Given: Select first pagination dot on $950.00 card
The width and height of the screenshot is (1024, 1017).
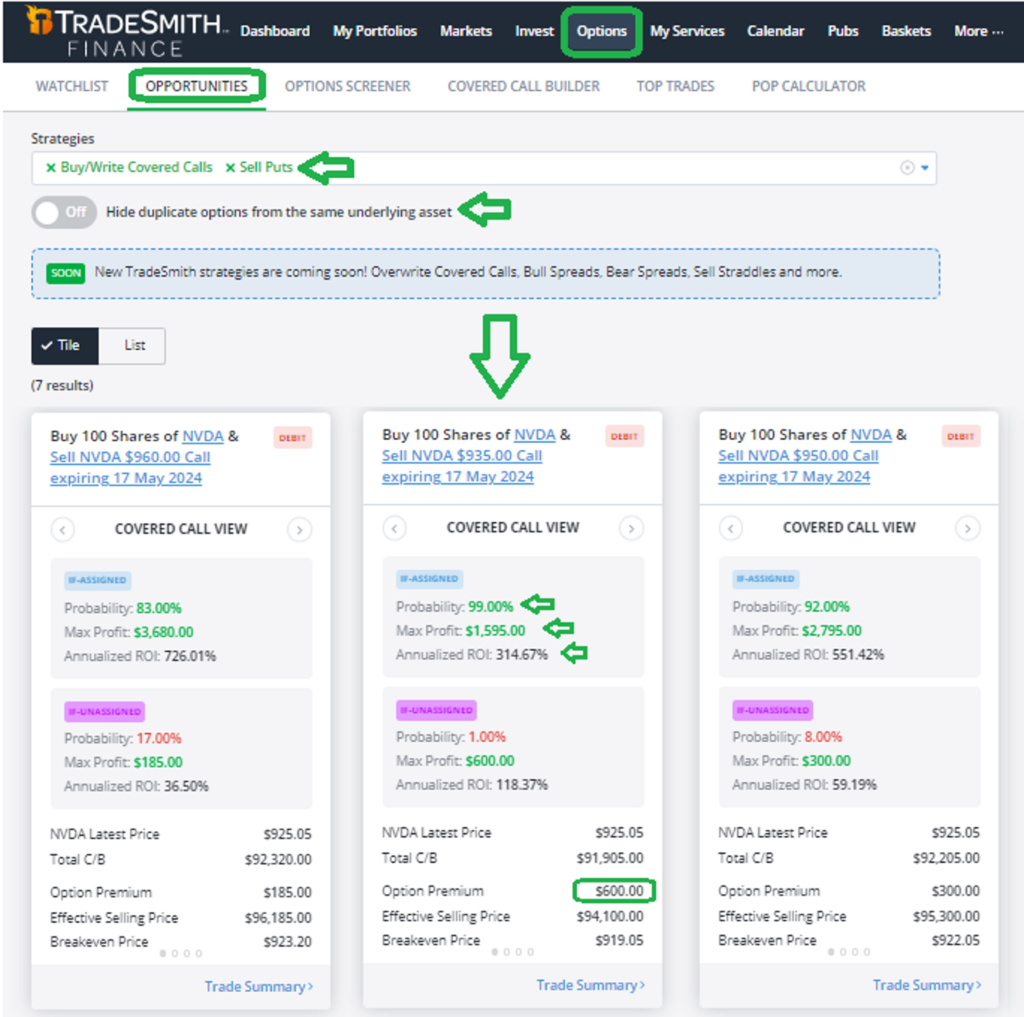Looking at the screenshot, I should click(x=831, y=952).
